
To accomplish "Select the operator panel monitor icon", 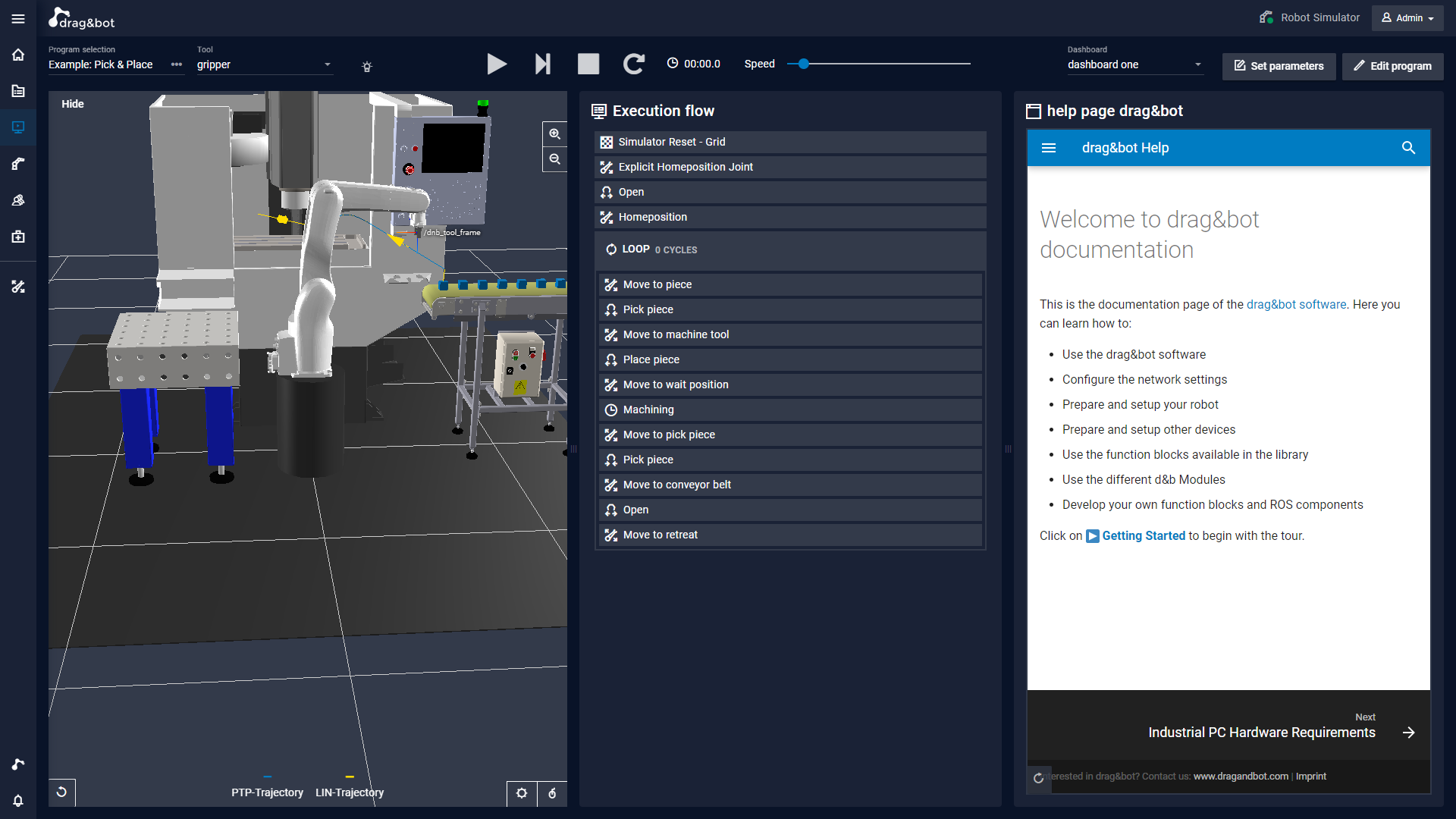I will [x=18, y=127].
